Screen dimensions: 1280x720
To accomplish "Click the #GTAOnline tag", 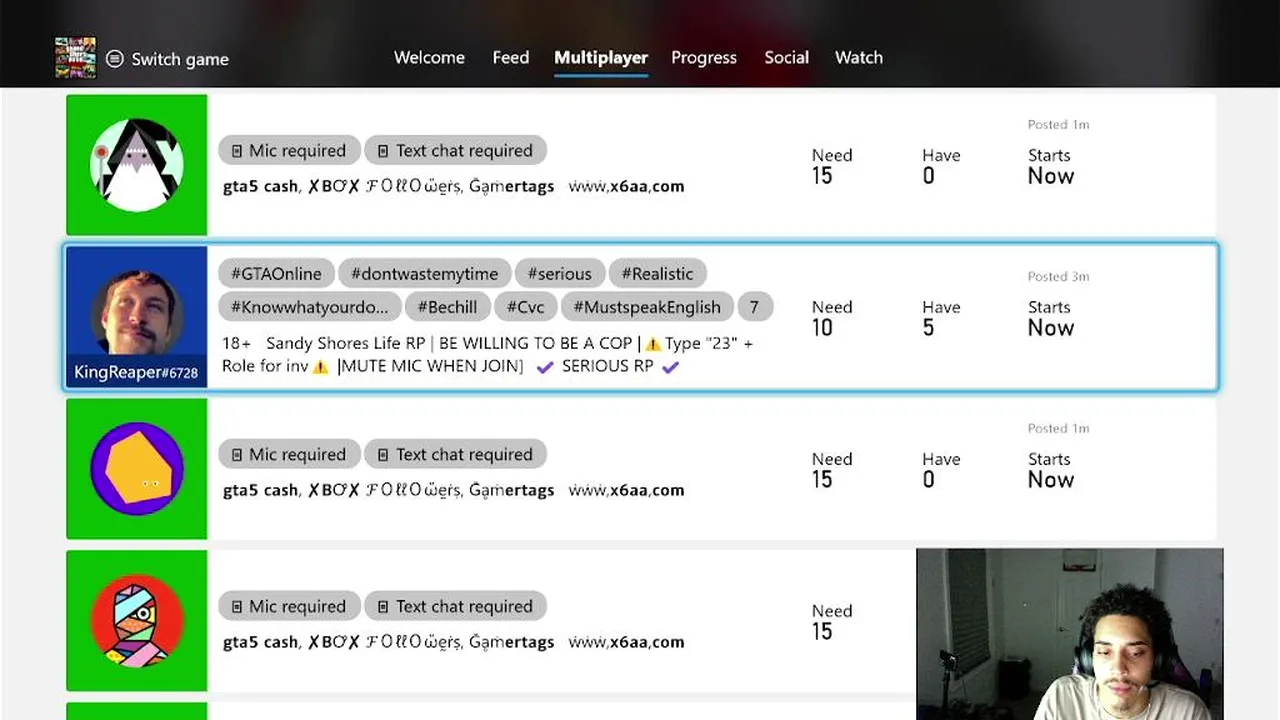I will (276, 273).
